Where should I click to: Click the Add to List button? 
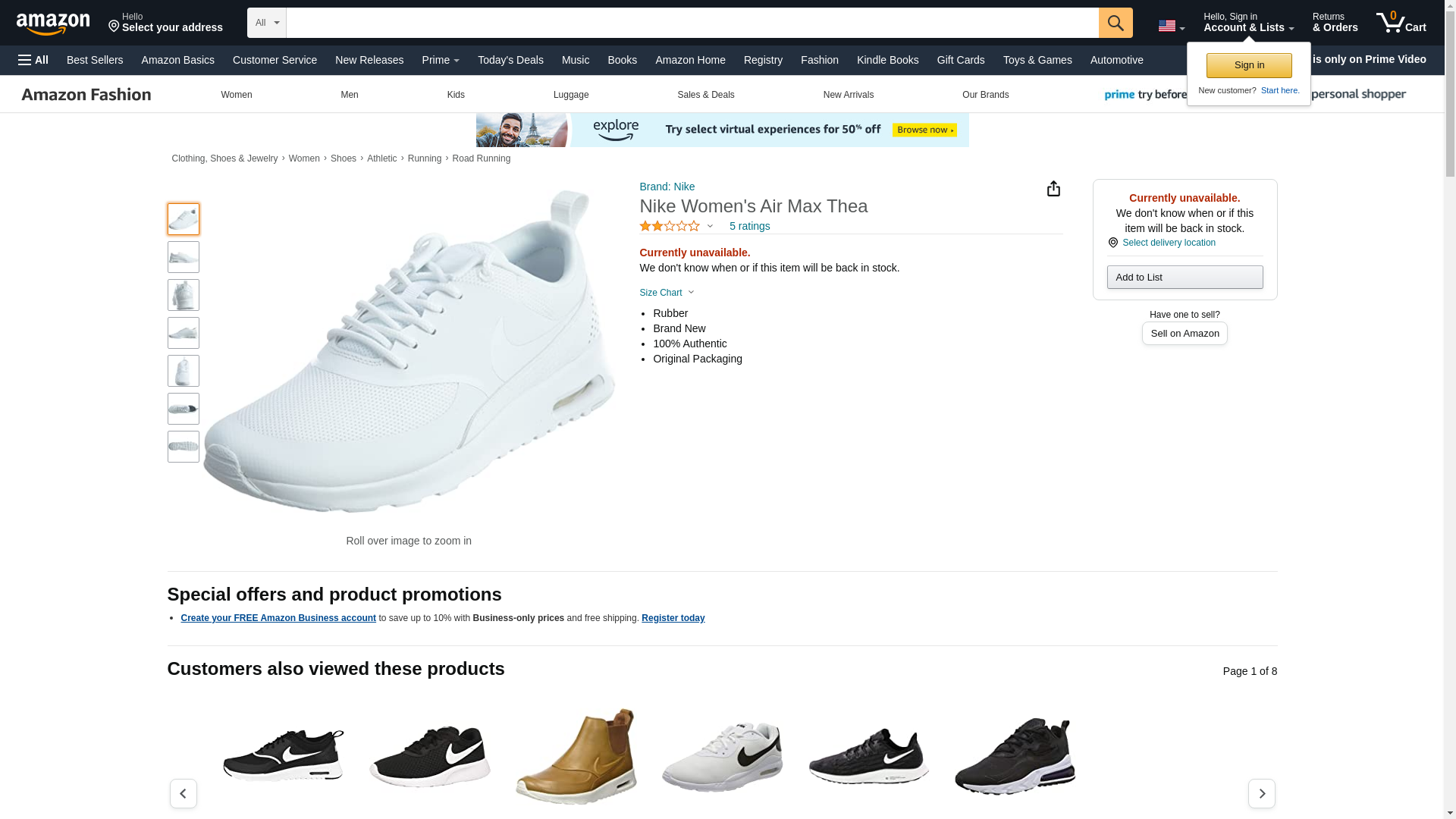pyautogui.click(x=1185, y=277)
